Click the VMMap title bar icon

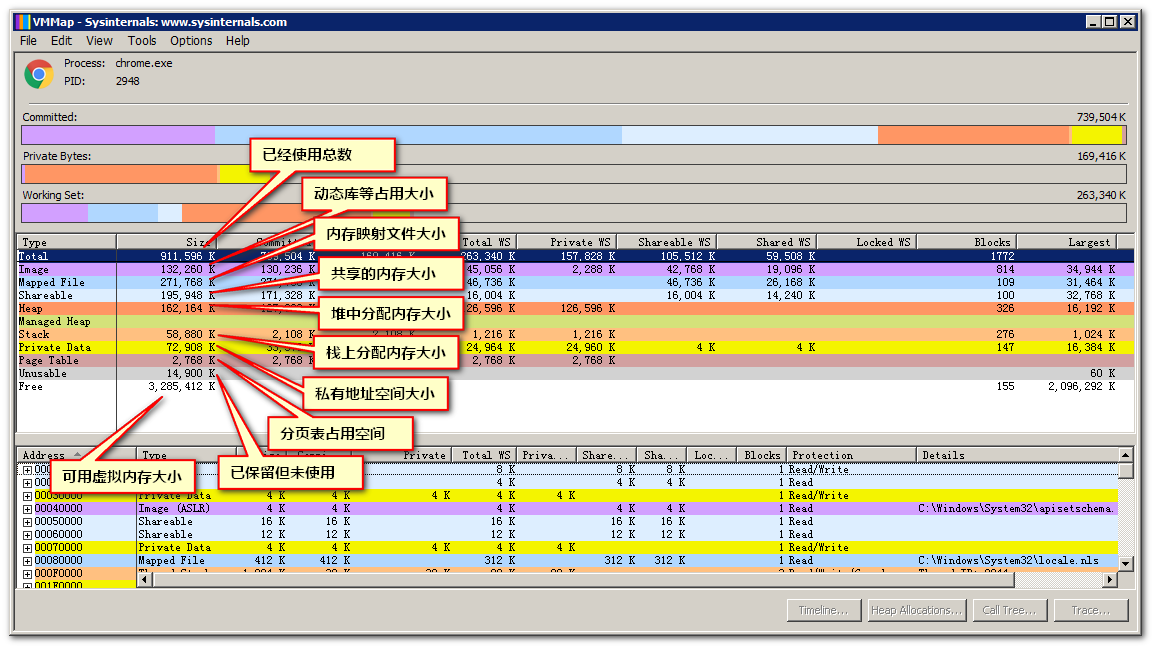tap(22, 21)
